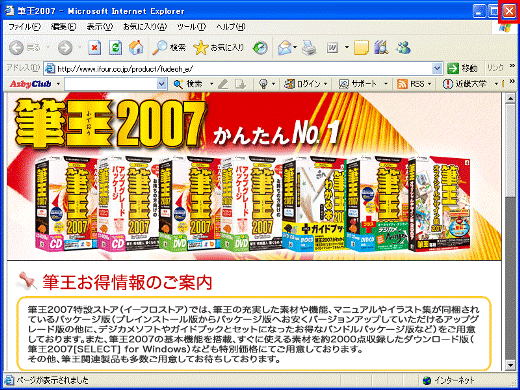
Task: Expand AsbyClub toolbar chevron overflow
Action: (512, 82)
